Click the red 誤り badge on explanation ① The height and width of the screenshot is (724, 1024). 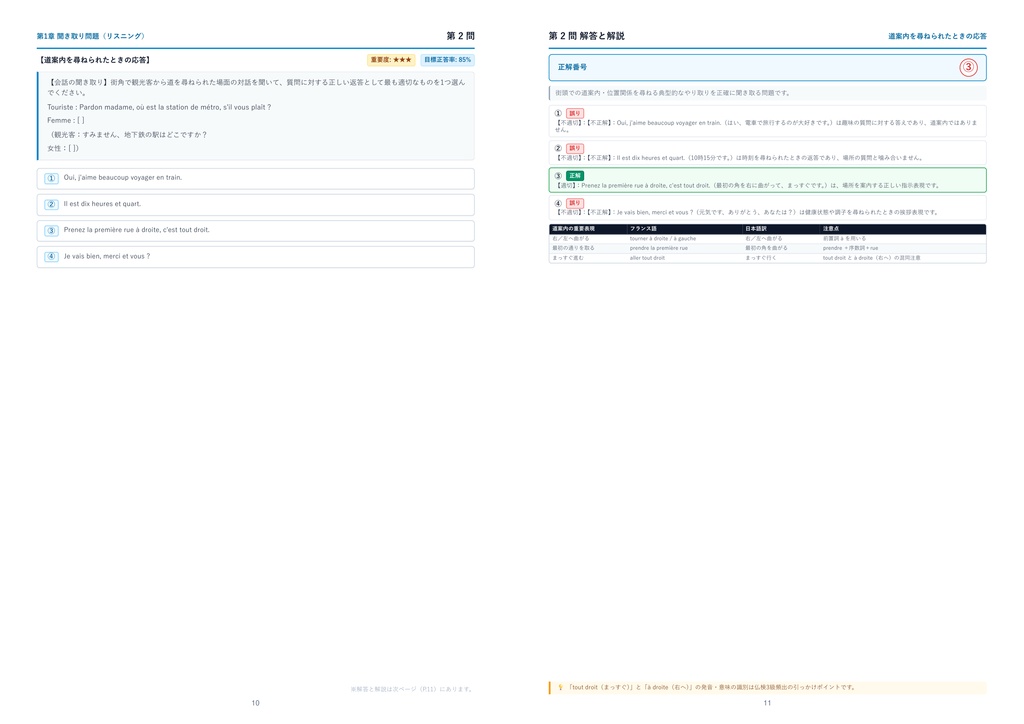(575, 113)
